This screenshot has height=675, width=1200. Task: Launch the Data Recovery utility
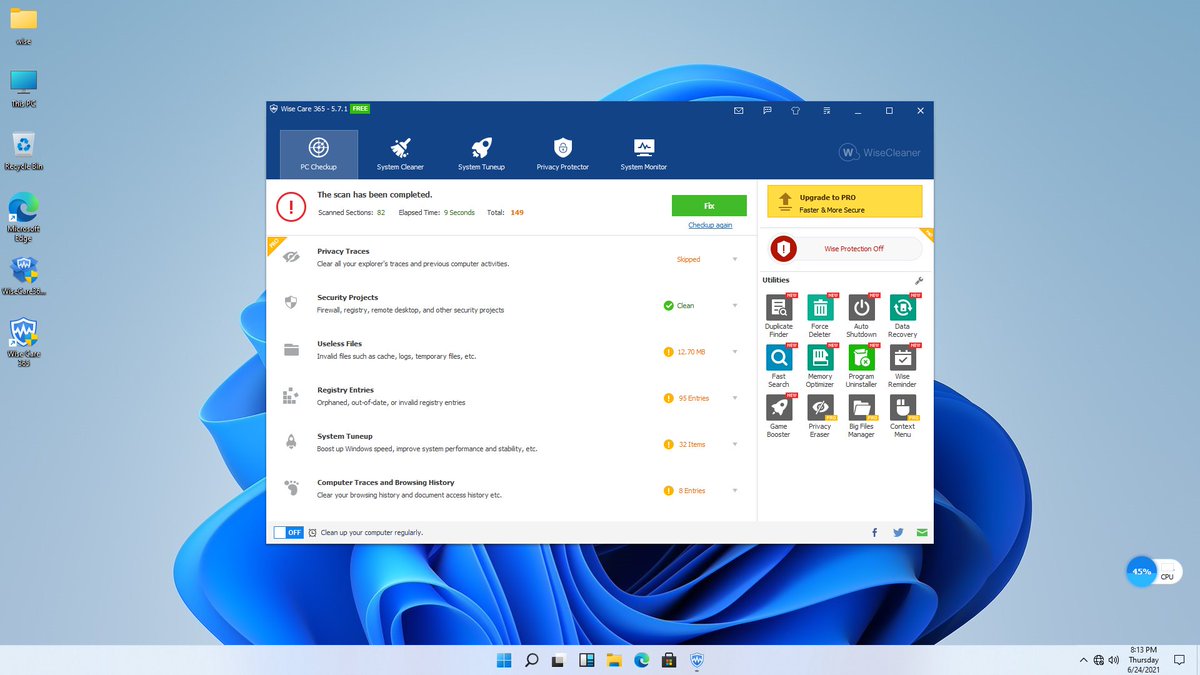point(902,316)
